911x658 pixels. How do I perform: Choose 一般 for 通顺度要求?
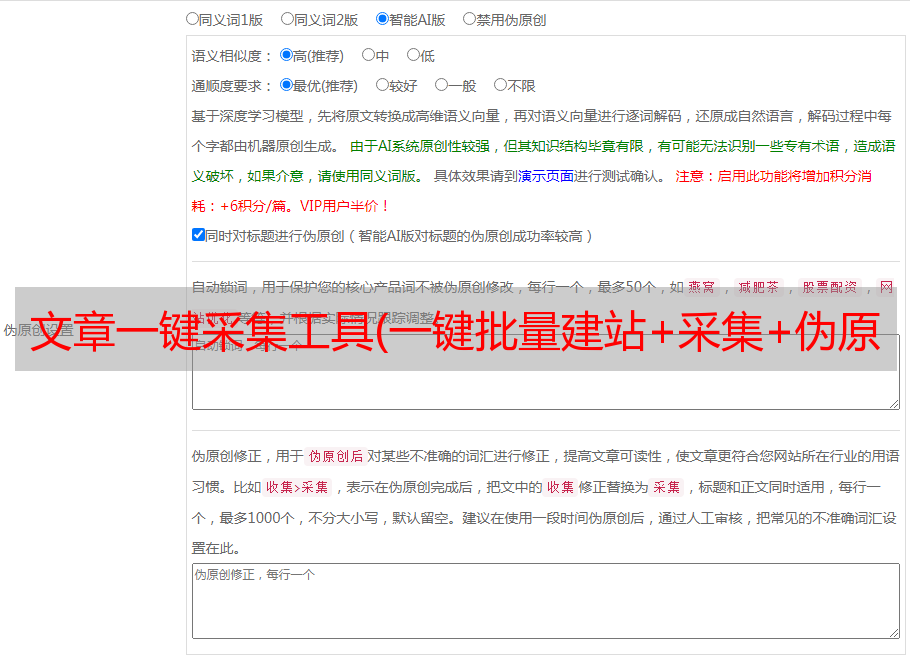441,85
